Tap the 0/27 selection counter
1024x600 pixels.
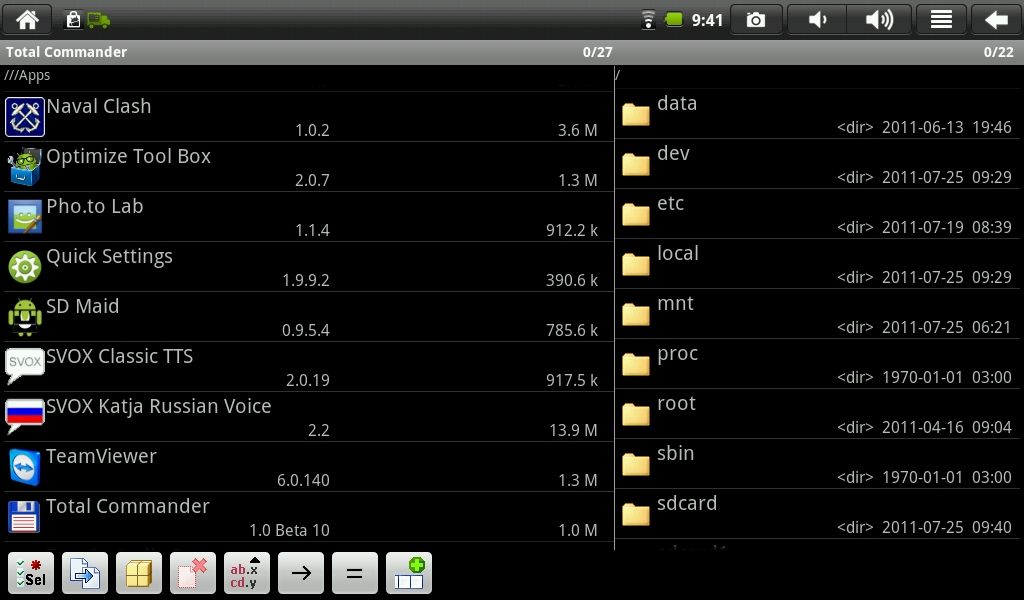[x=598, y=52]
